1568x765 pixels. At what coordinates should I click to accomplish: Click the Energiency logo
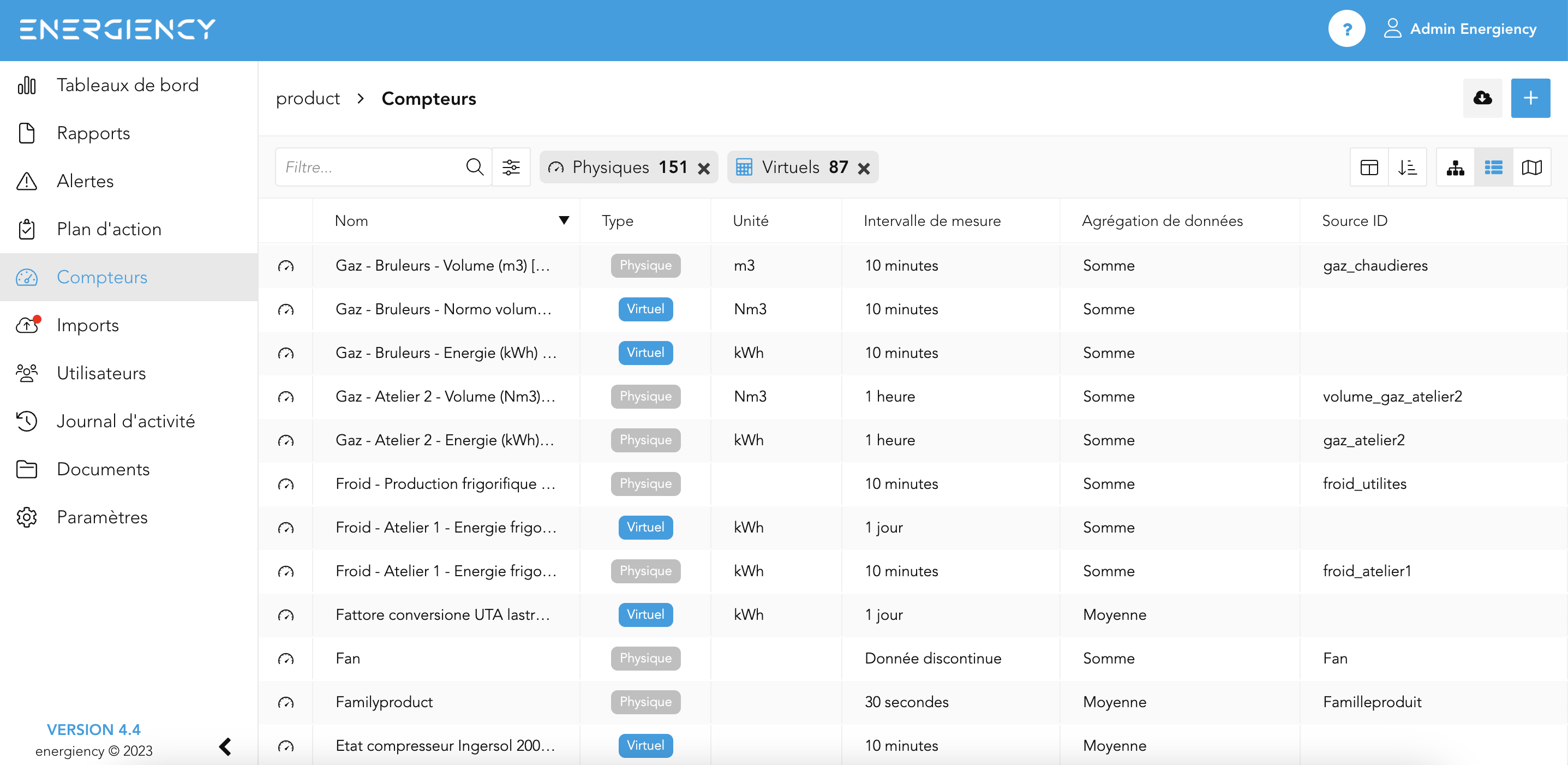[117, 28]
